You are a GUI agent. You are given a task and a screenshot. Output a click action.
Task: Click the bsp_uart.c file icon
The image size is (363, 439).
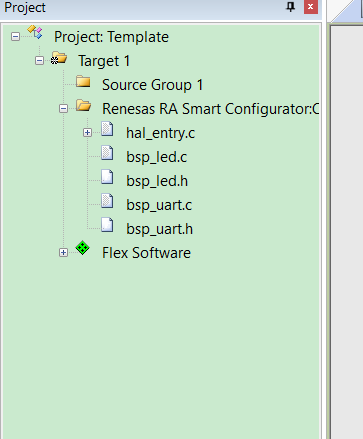pos(107,201)
